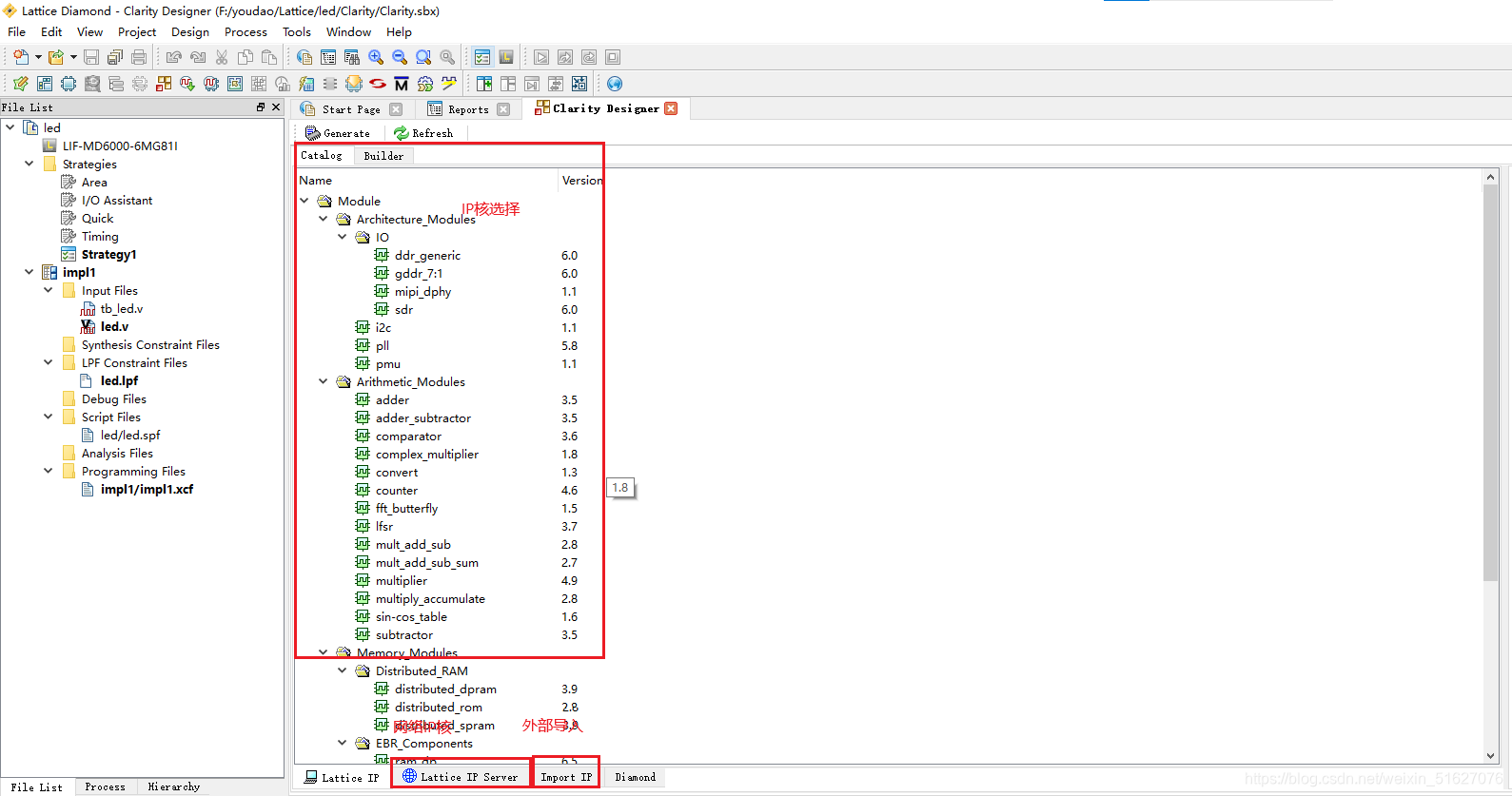Screen dimensions: 1512x796
Task: Collapse the Input Files folder
Action: [x=49, y=290]
